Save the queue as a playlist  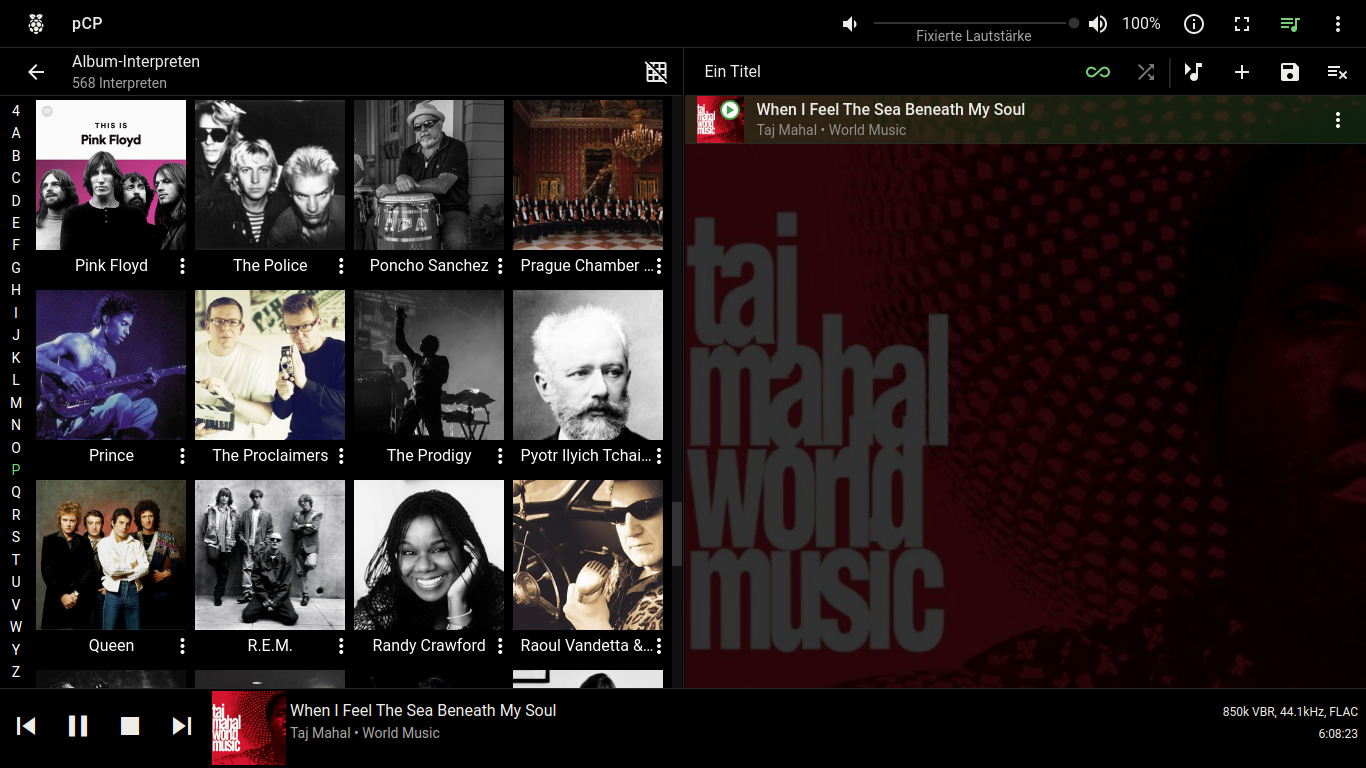1290,72
